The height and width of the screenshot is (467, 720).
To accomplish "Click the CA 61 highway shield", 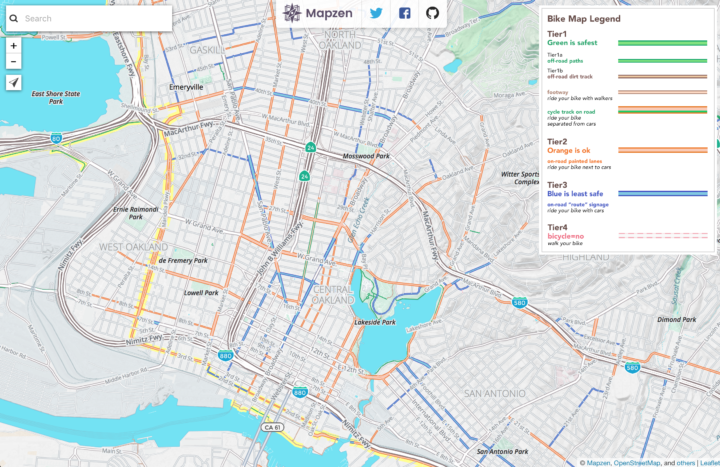I will click(x=273, y=428).
